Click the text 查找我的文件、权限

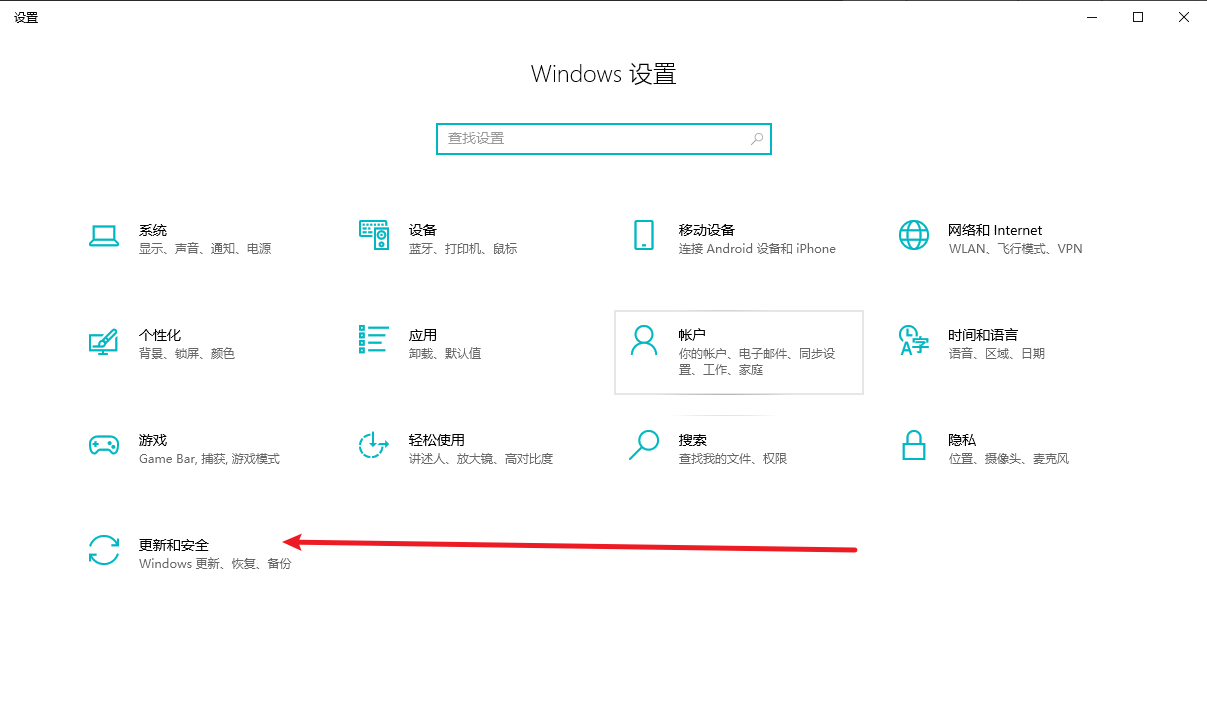[x=733, y=459]
